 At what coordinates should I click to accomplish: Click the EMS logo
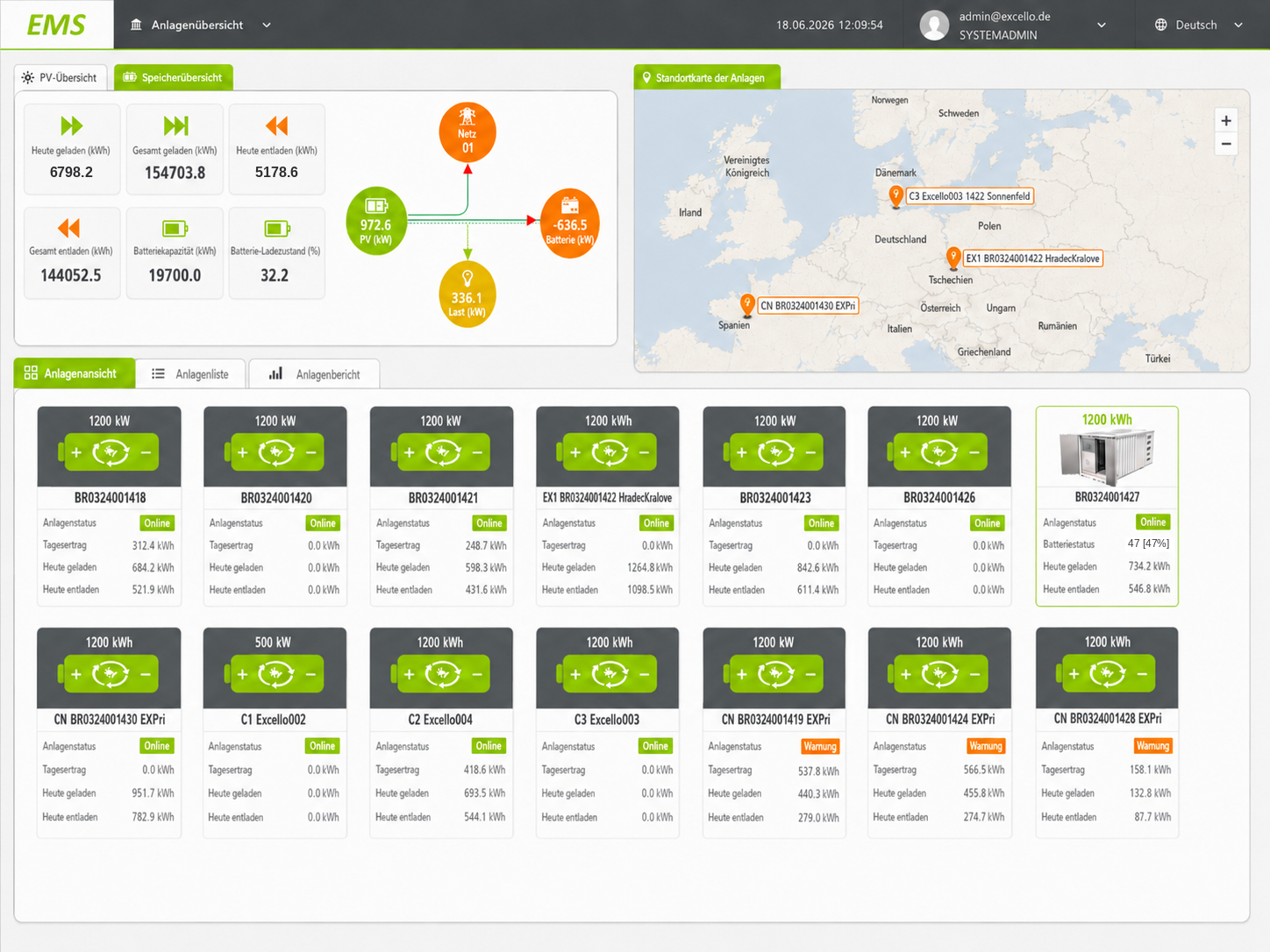pyautogui.click(x=56, y=25)
